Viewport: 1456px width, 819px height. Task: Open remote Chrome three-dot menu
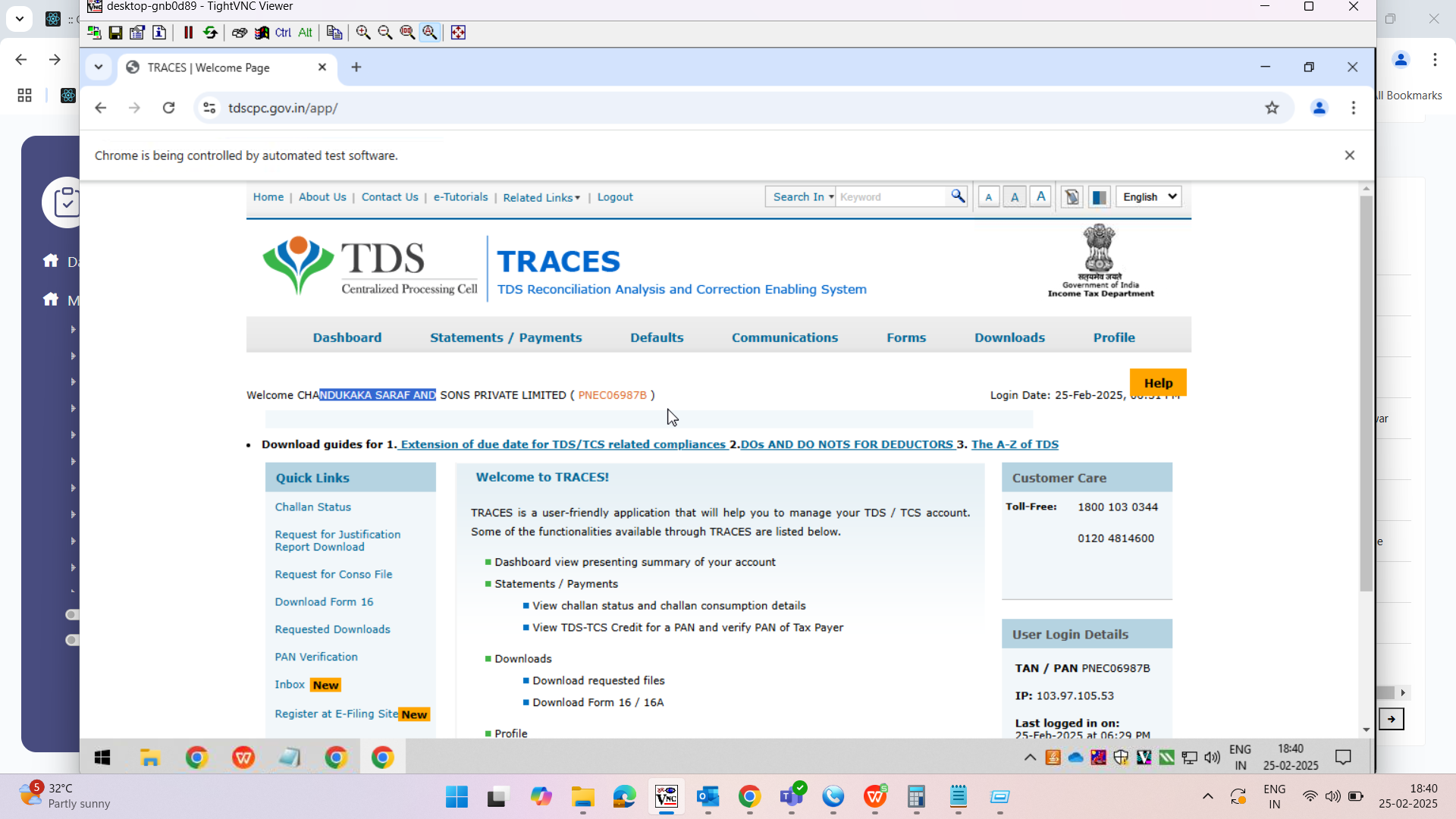pos(1354,108)
